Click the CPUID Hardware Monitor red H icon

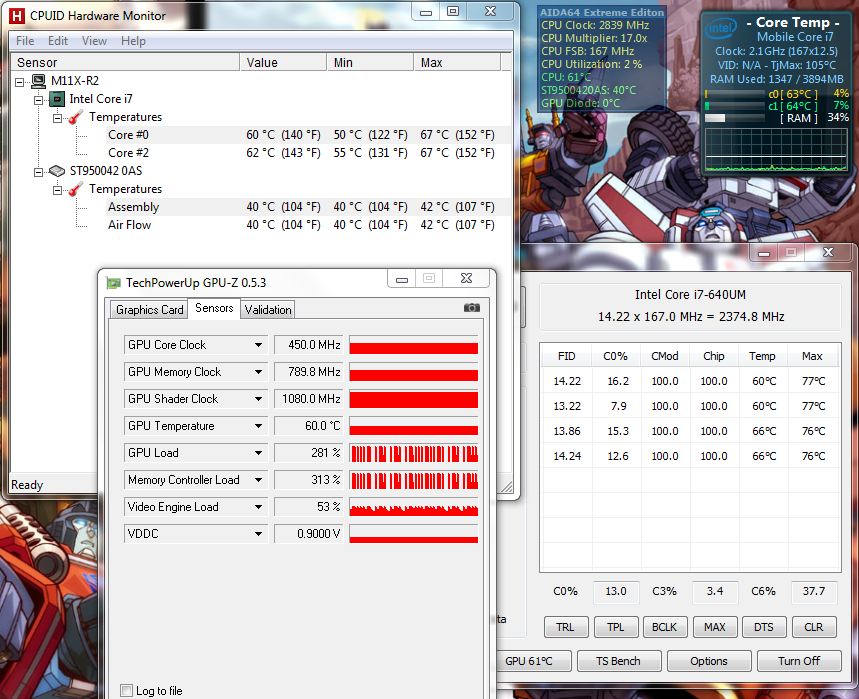[17, 16]
